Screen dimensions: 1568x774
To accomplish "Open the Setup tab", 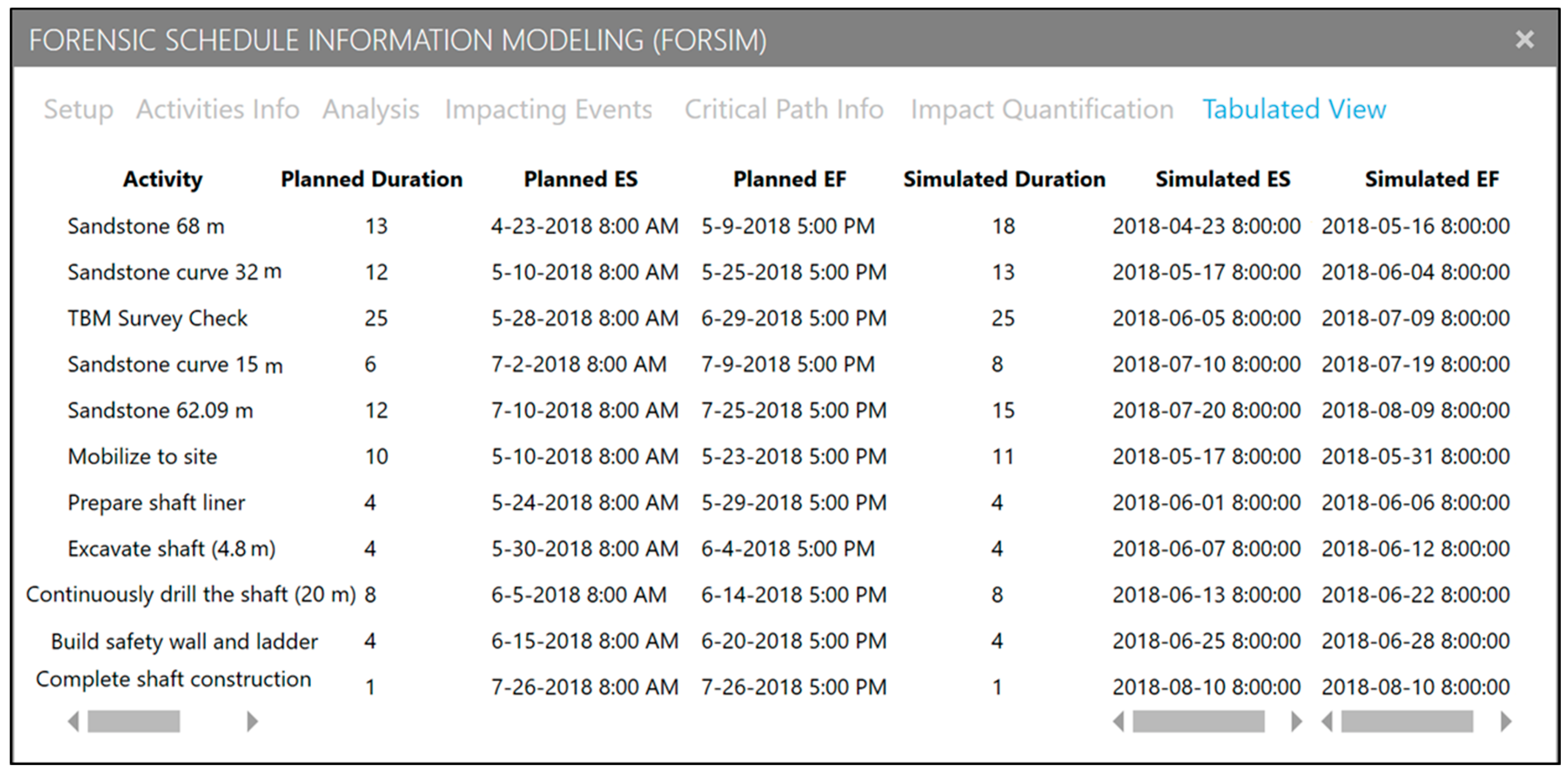I will [78, 110].
